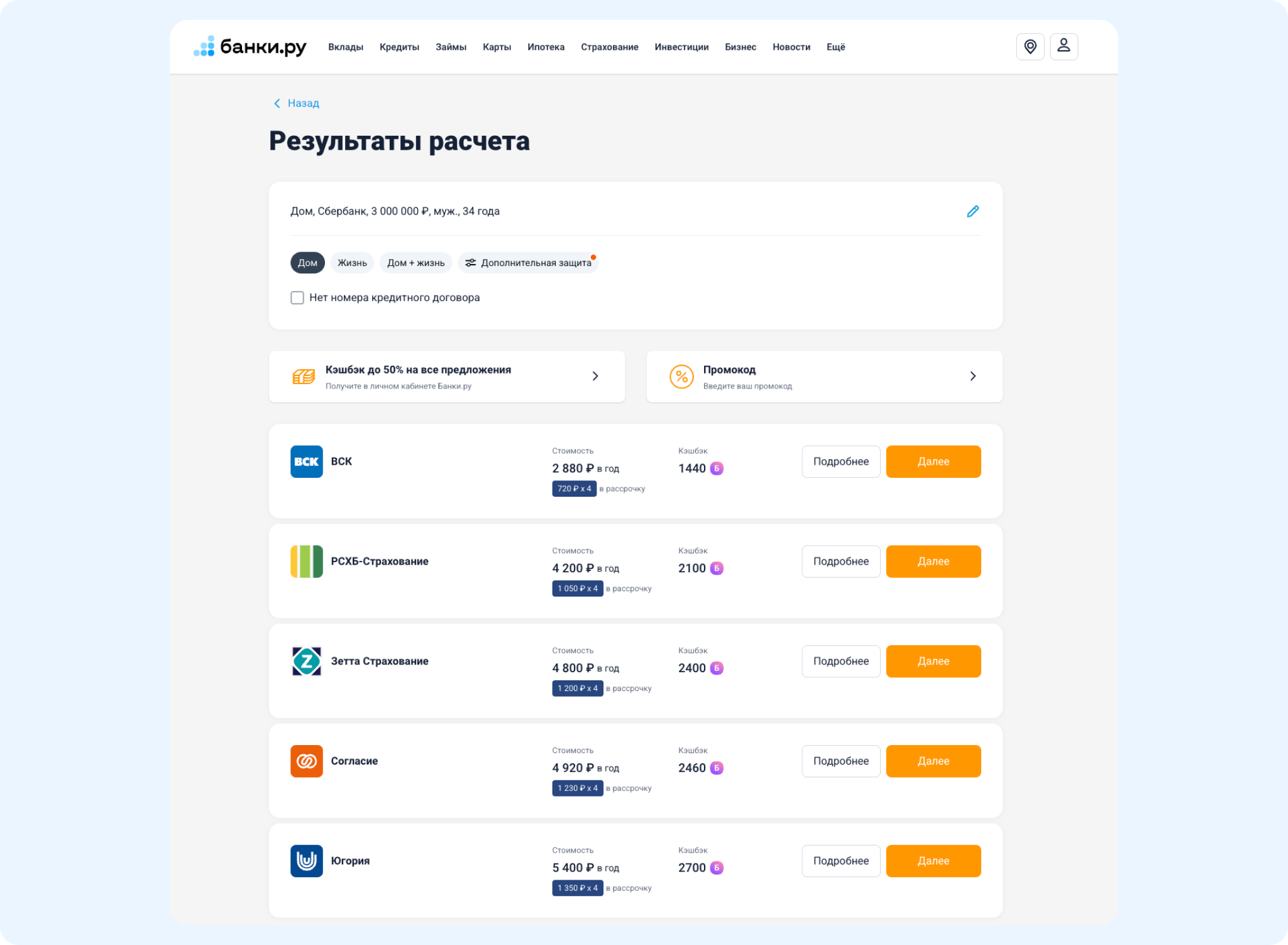Viewport: 1288px width, 945px height.
Task: Go back via 'Назад' link
Action: click(x=296, y=103)
